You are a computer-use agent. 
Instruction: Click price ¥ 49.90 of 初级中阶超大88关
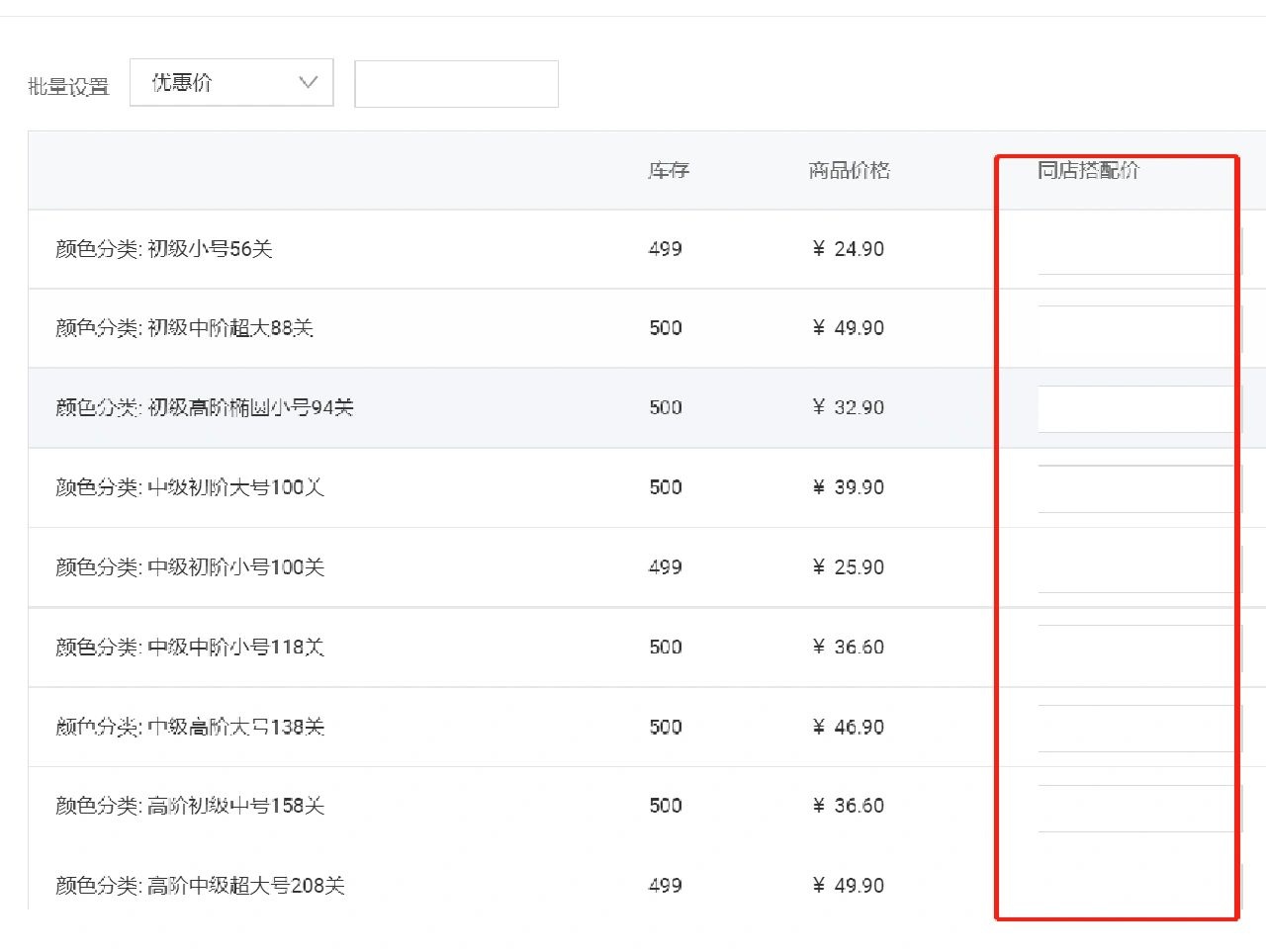pyautogui.click(x=848, y=328)
